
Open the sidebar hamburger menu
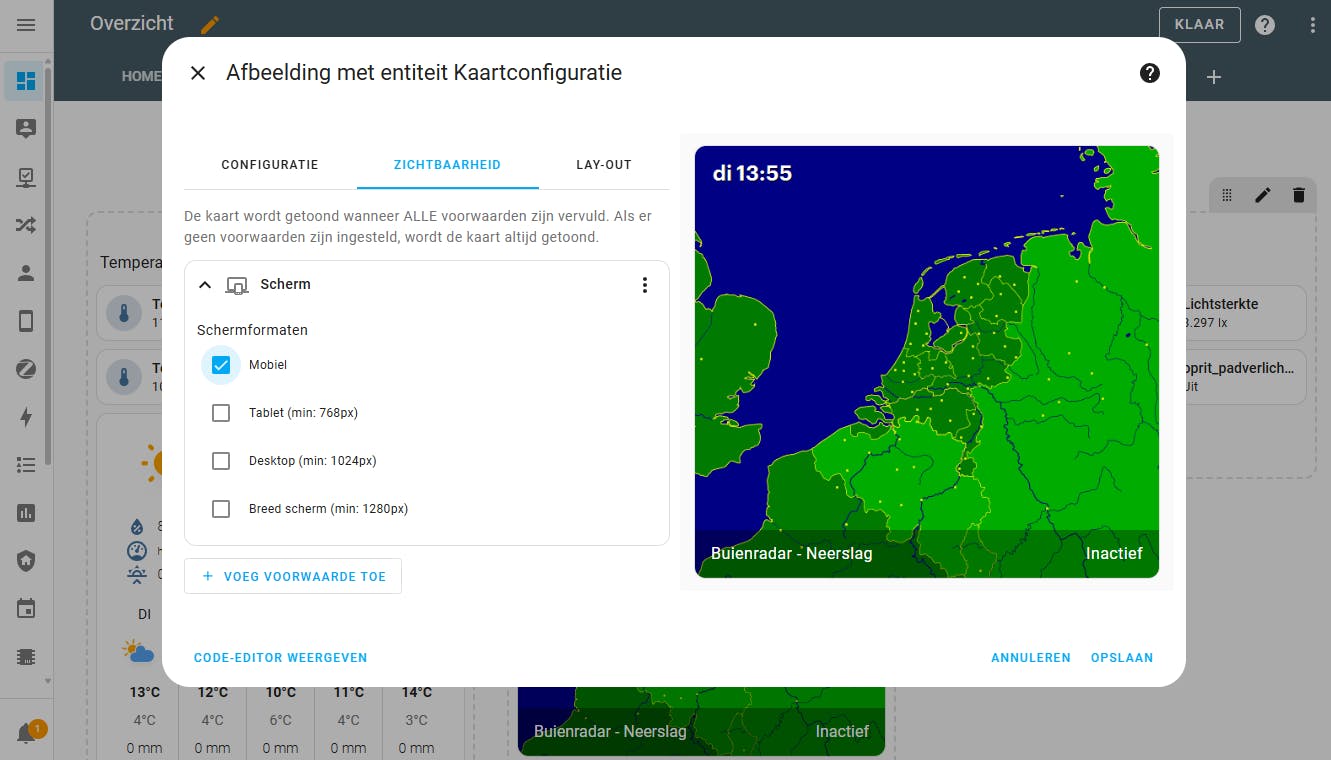tap(26, 25)
